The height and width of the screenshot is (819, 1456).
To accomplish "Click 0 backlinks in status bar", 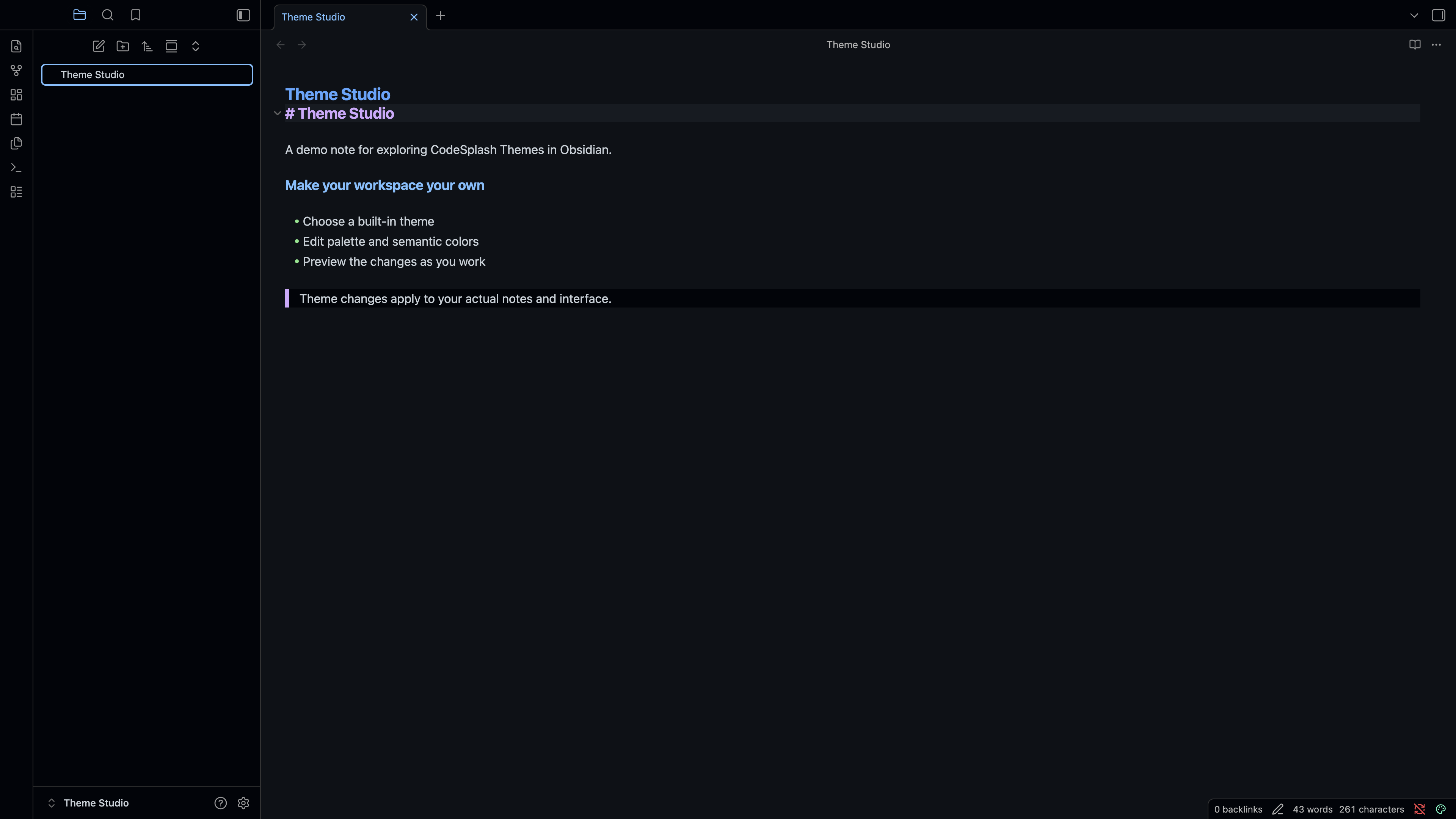I will pos(1238,810).
